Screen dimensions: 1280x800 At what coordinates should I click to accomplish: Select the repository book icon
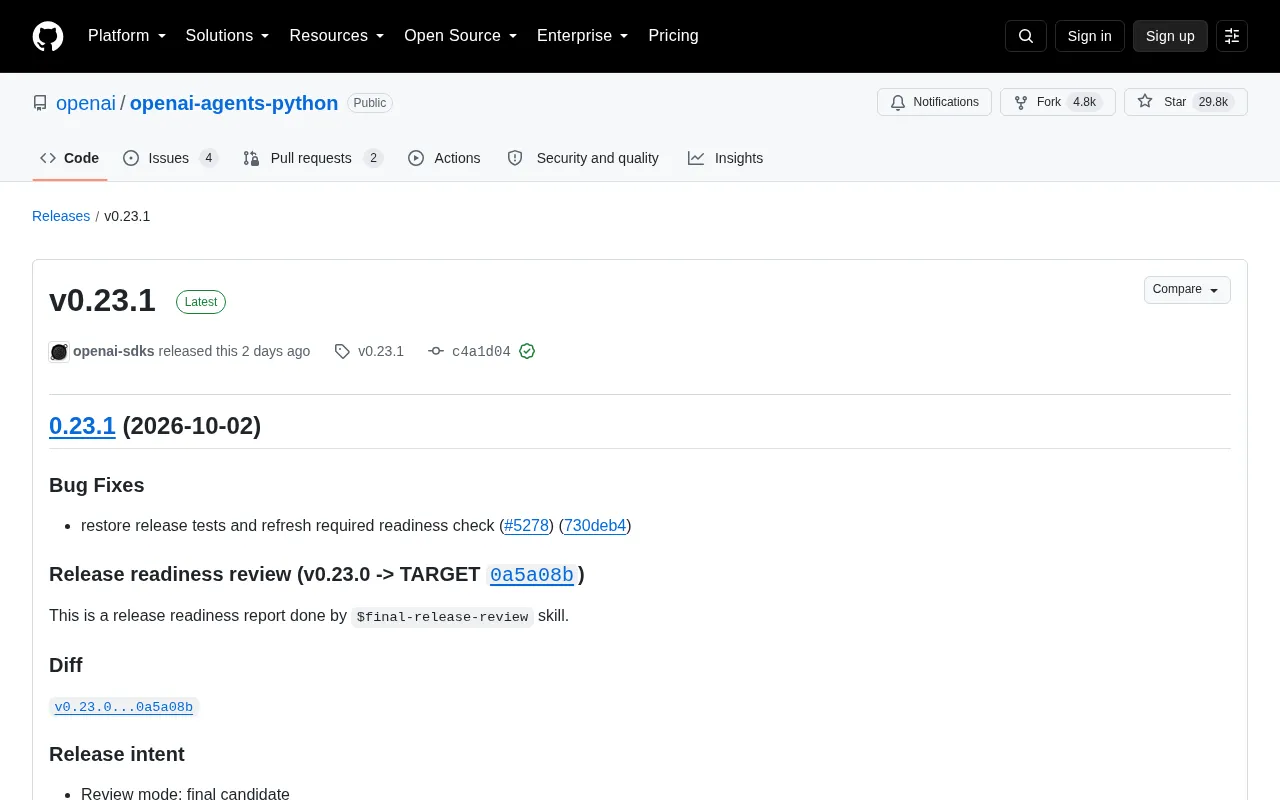pos(40,103)
